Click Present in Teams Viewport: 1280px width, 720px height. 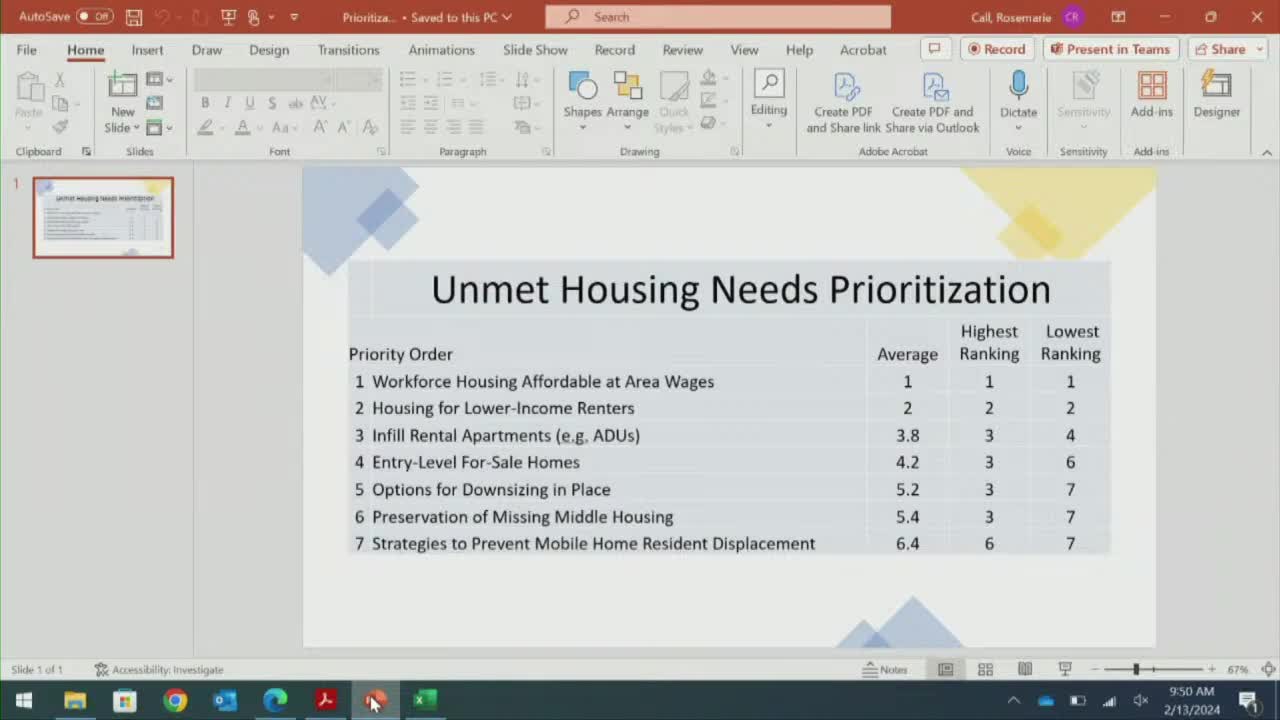coord(1110,49)
